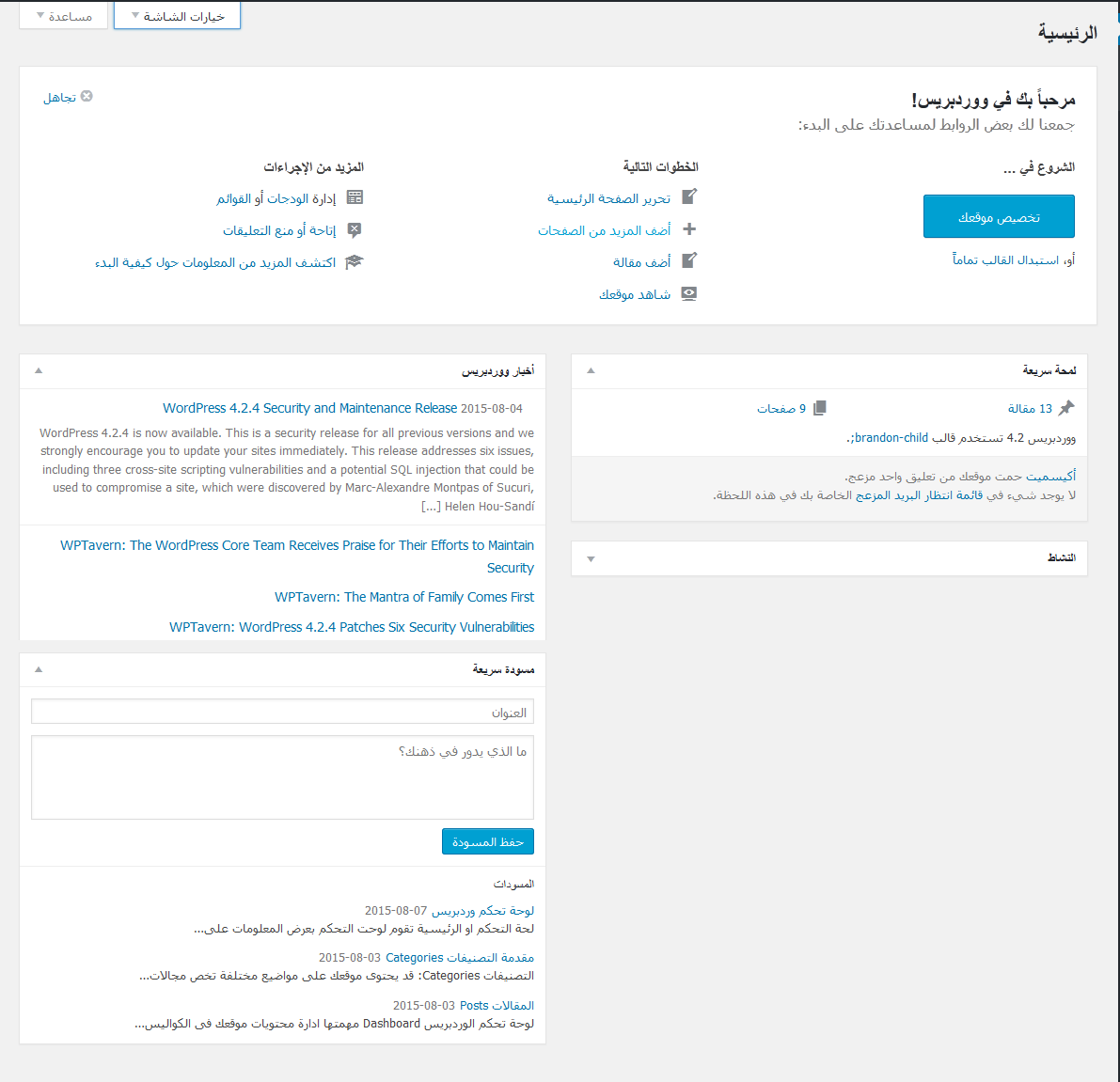
Task: Click the graduation cap learn-more icon
Action: (x=355, y=262)
